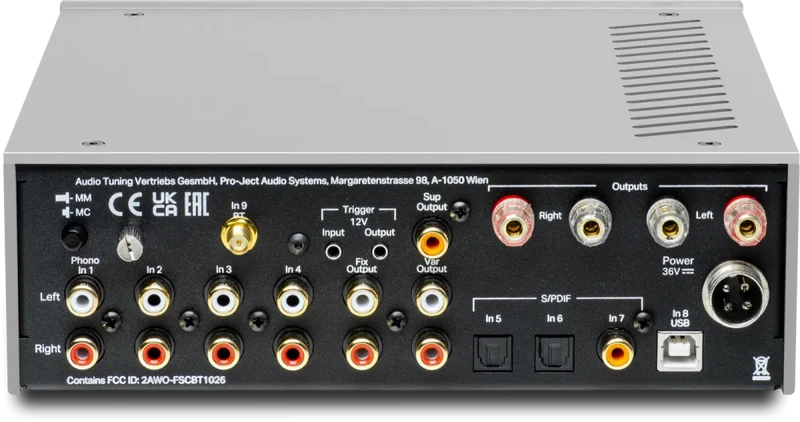Click the UKCA conformity mark

point(165,204)
